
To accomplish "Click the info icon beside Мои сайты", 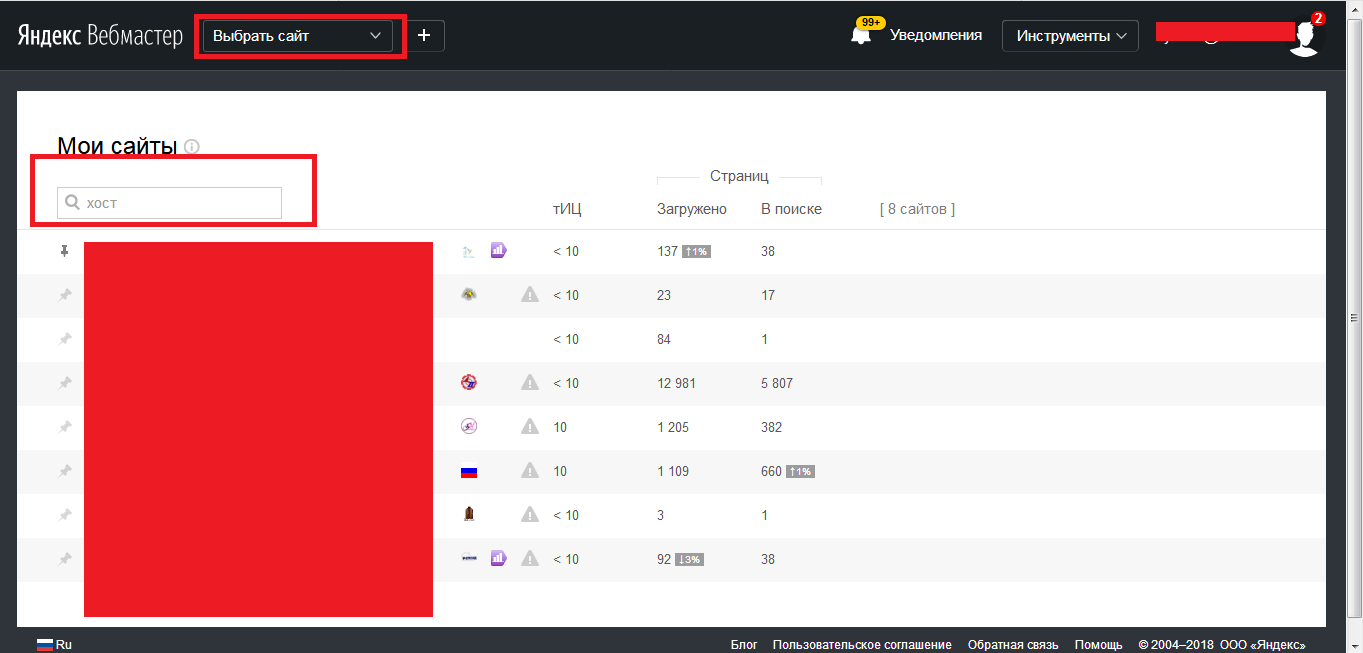I will click(x=192, y=147).
